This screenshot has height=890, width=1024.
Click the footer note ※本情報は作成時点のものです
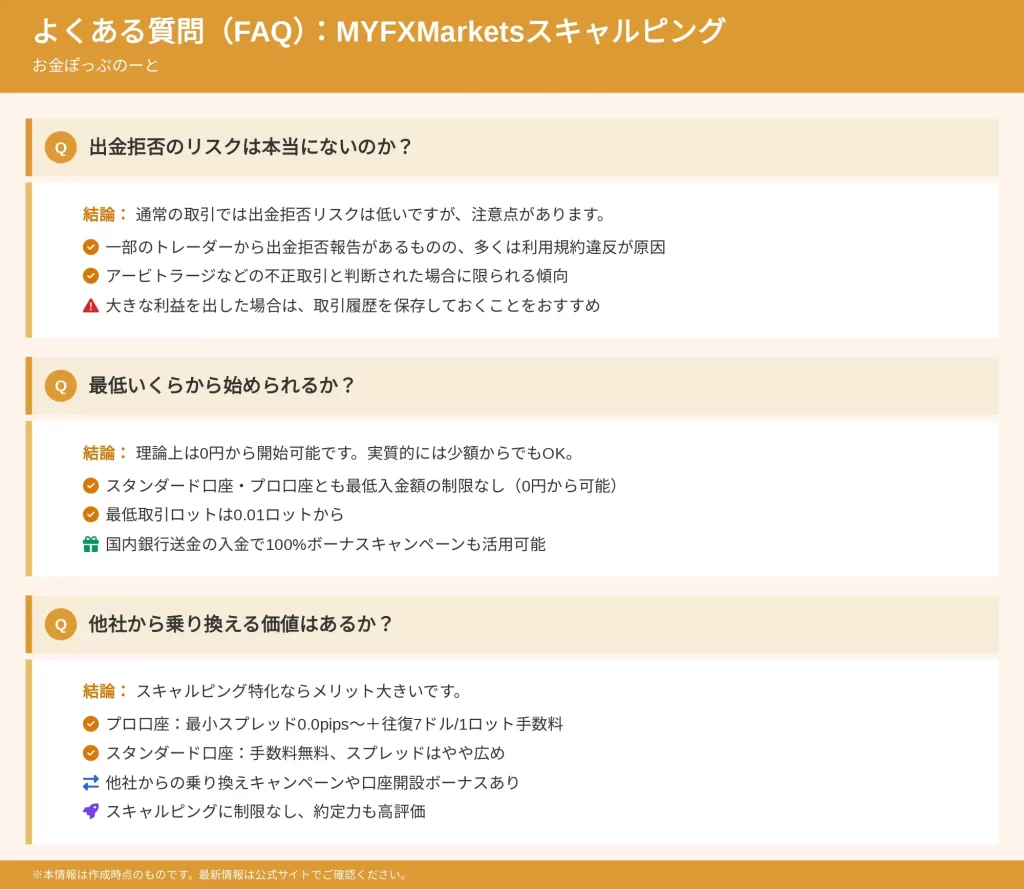pos(220,875)
